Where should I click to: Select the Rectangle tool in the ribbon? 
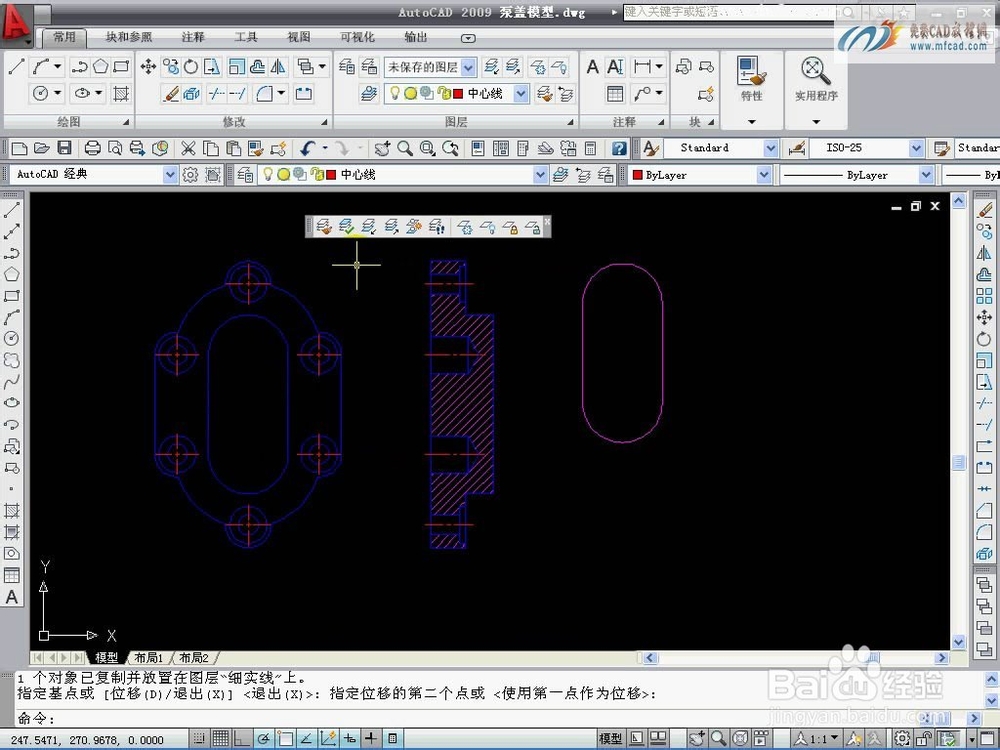coord(121,66)
